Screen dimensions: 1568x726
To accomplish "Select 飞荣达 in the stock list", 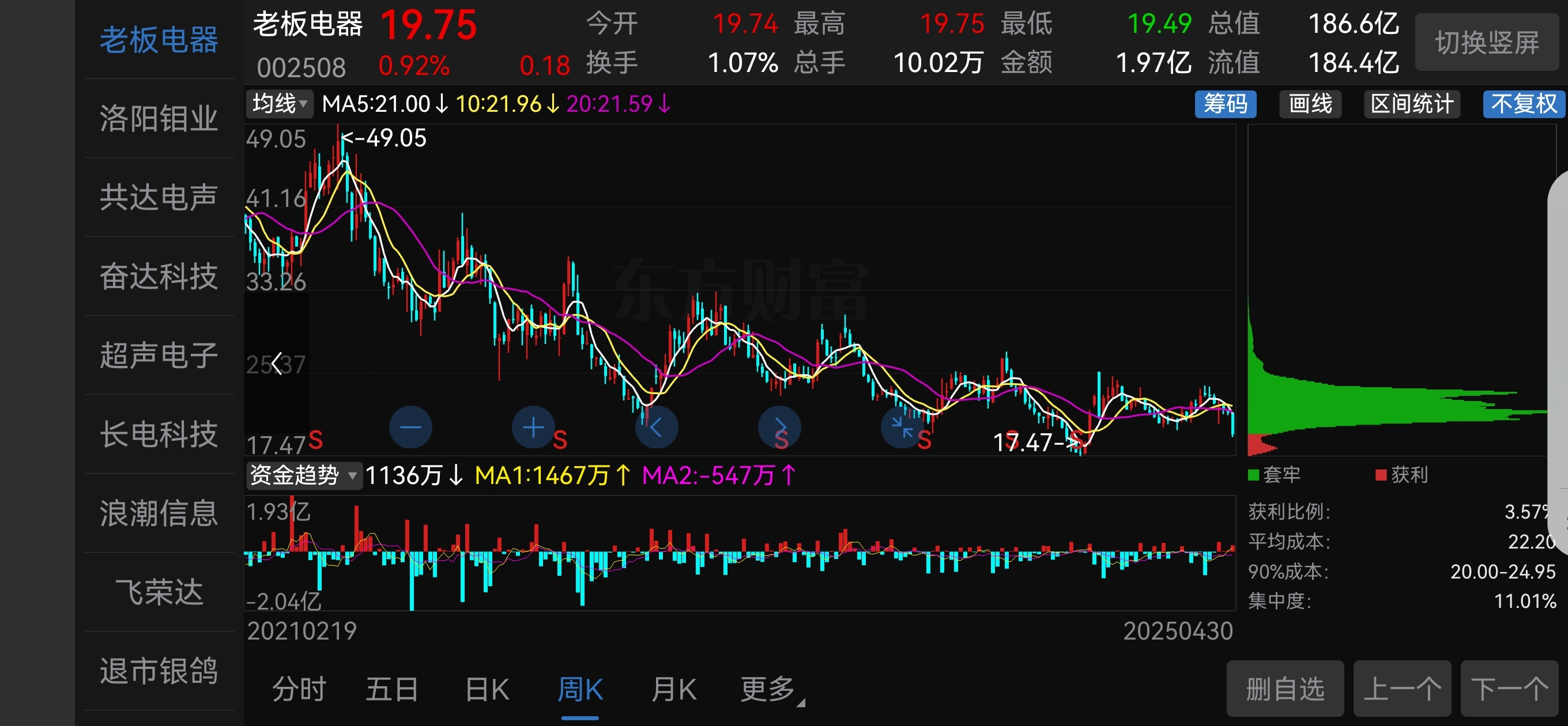I will tap(159, 592).
